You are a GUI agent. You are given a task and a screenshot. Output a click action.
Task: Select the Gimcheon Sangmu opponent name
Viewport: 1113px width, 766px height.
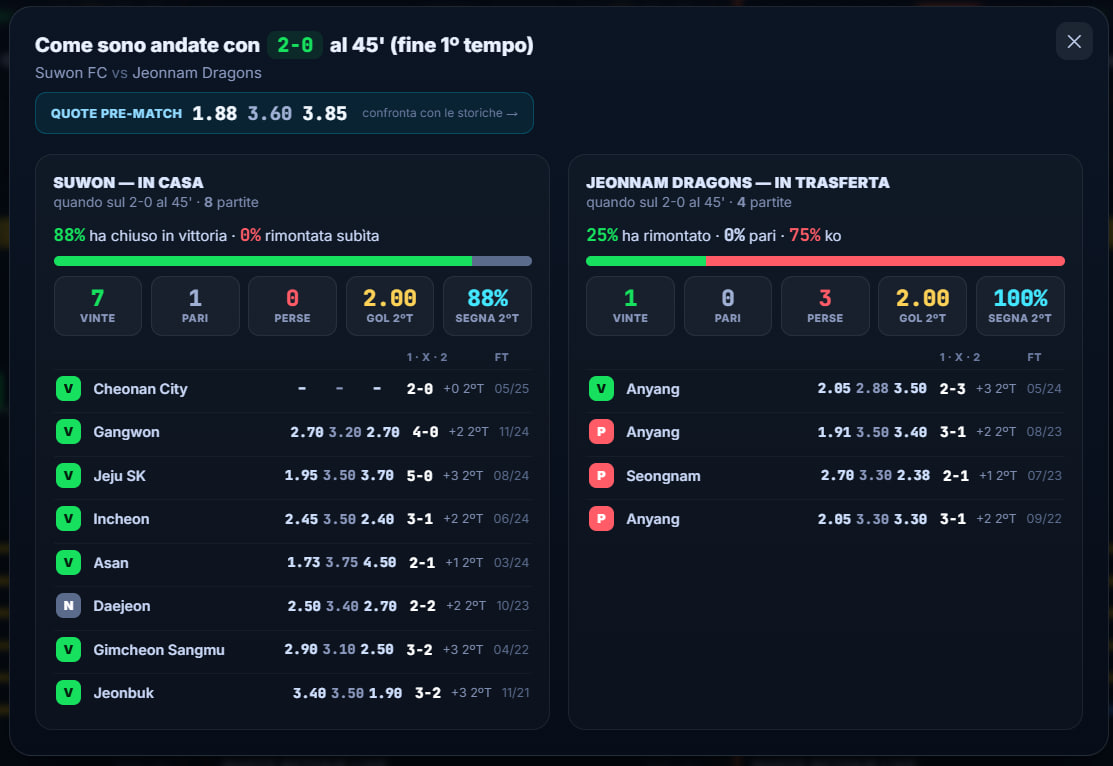(159, 650)
